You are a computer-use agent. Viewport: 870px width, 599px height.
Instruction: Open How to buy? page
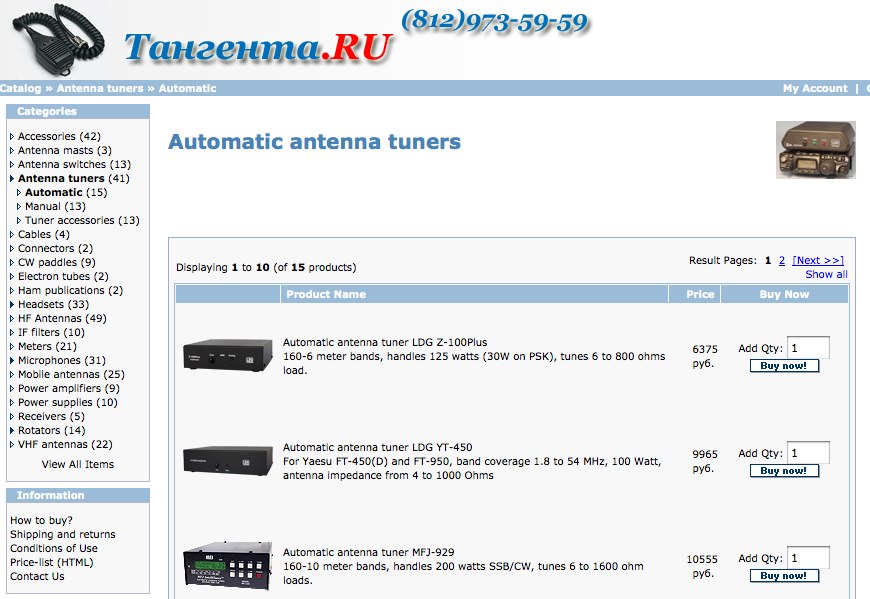41,520
